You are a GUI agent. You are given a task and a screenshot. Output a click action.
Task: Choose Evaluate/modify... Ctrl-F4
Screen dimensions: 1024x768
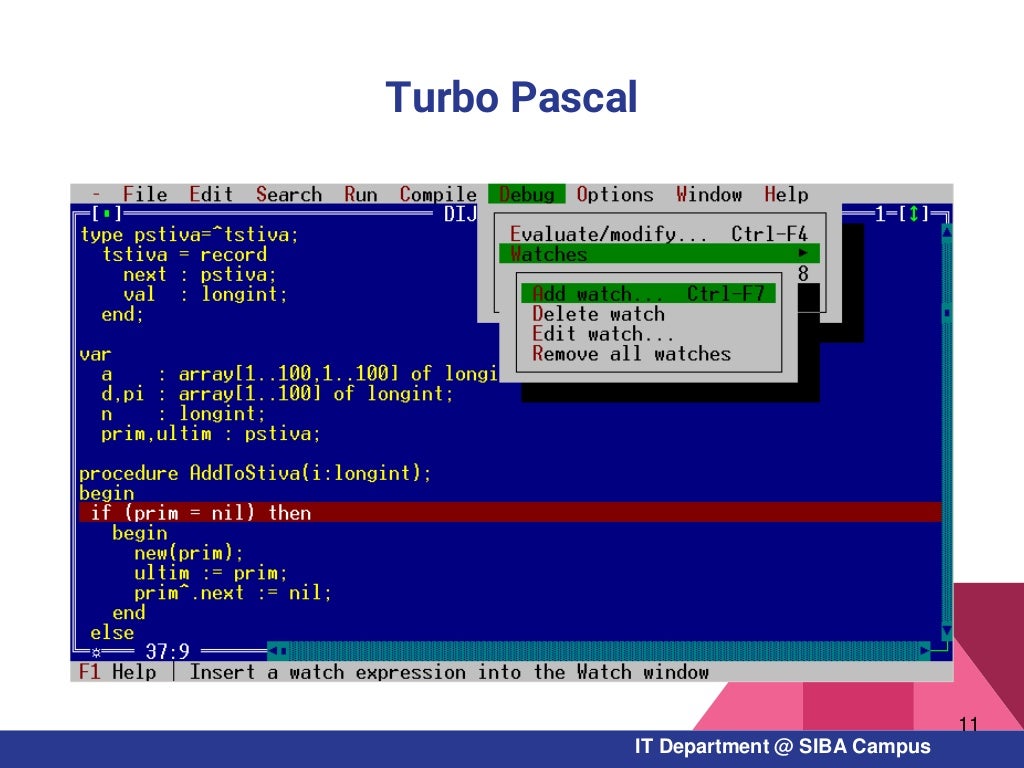point(658,234)
